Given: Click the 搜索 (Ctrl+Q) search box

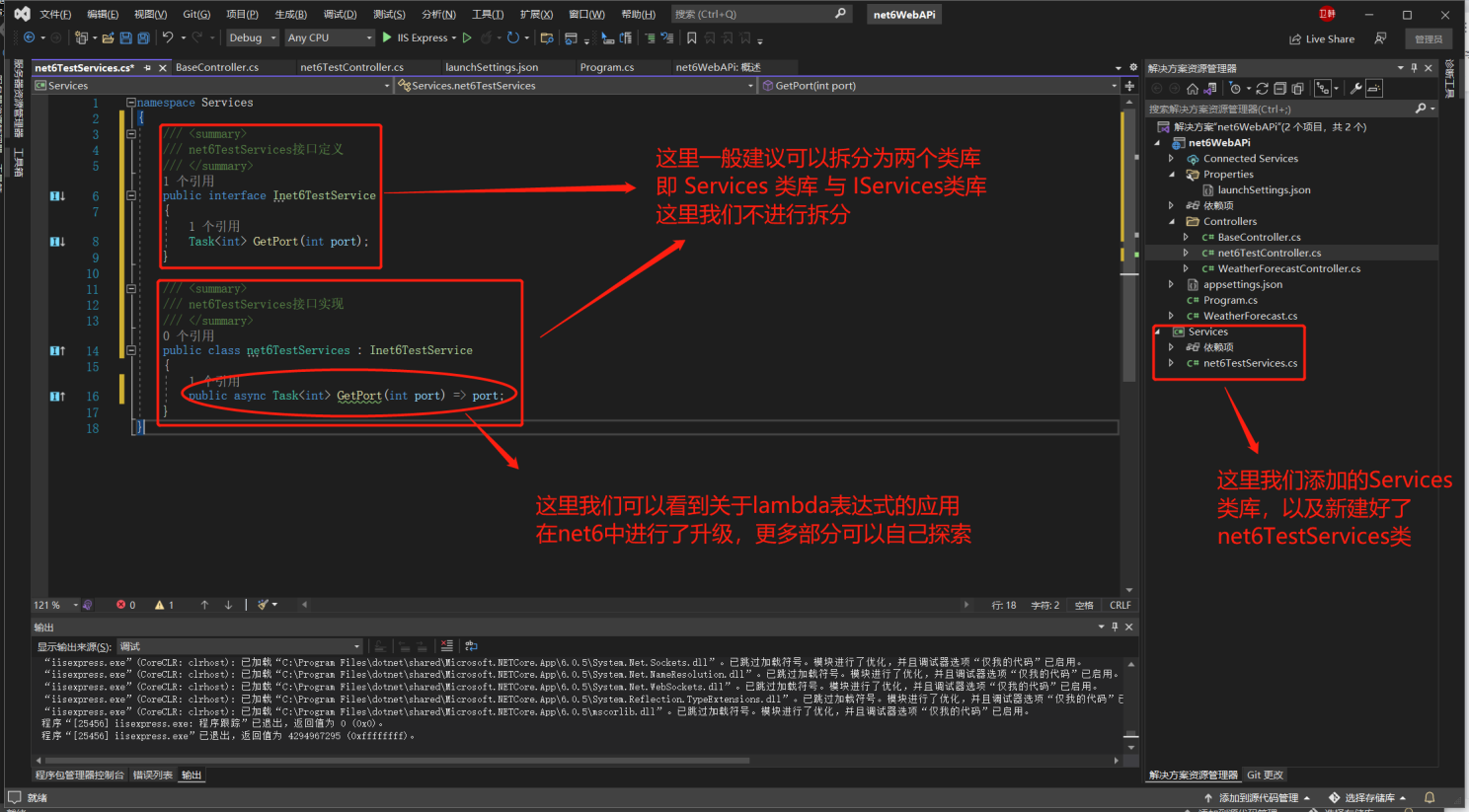Looking at the screenshot, I should tap(761, 14).
